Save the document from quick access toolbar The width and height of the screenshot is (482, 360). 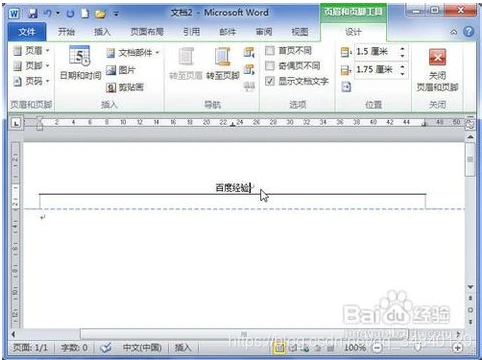click(32, 13)
